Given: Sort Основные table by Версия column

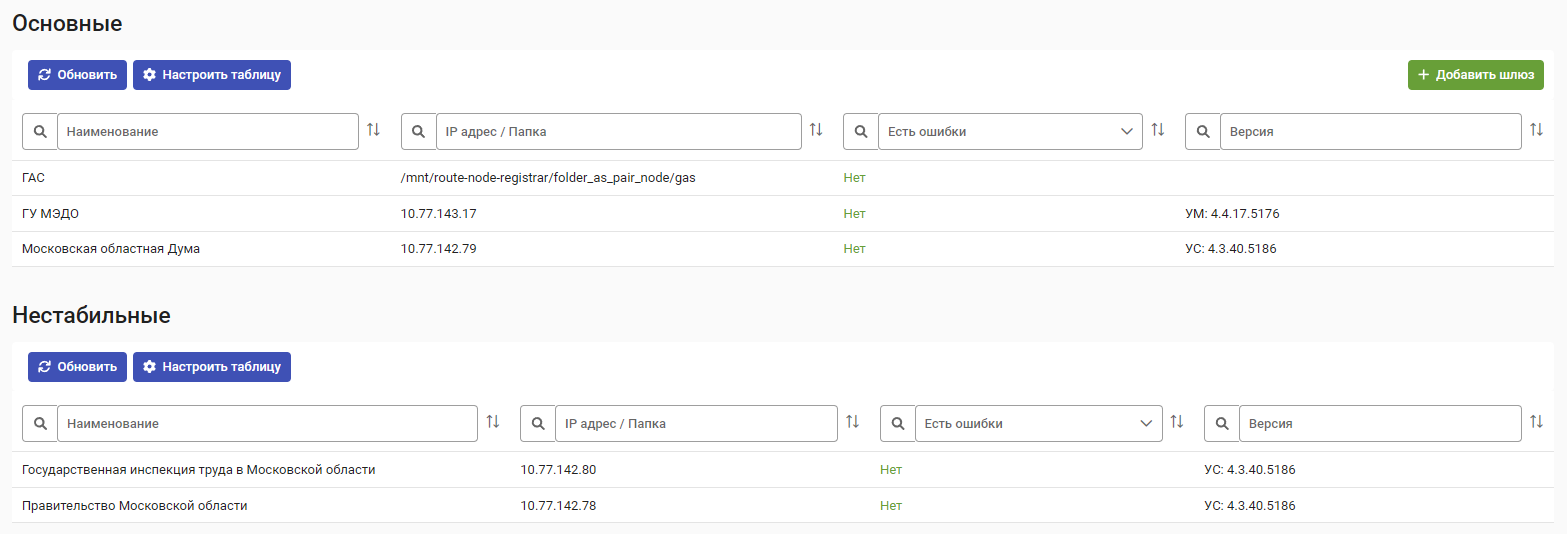Looking at the screenshot, I should pyautogui.click(x=1537, y=130).
